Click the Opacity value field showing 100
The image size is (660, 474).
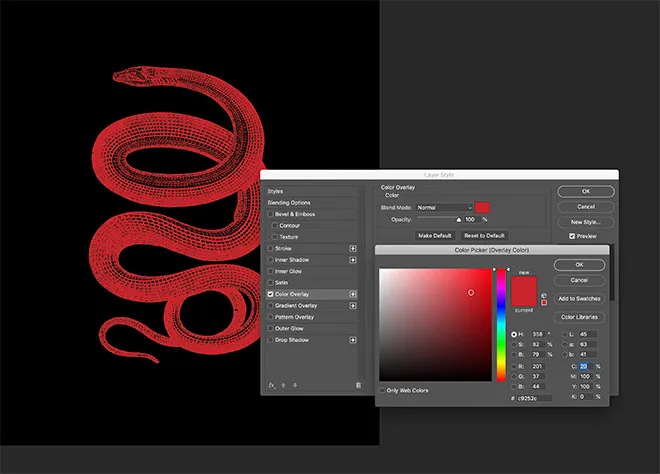pyautogui.click(x=472, y=219)
